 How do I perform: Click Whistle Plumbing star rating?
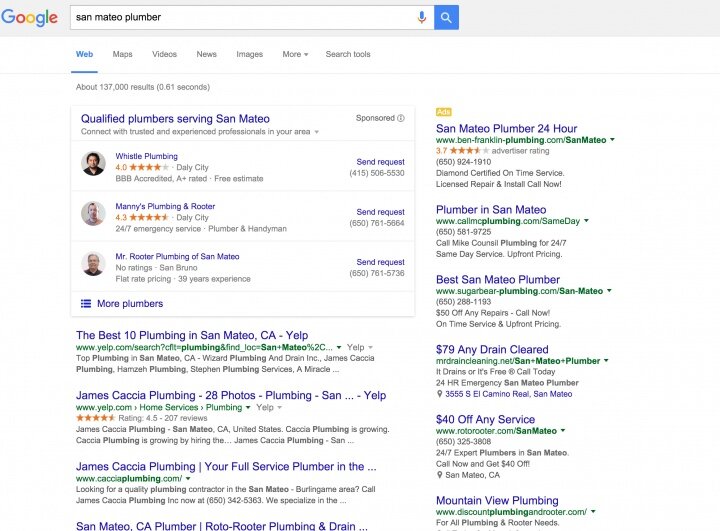(x=149, y=167)
